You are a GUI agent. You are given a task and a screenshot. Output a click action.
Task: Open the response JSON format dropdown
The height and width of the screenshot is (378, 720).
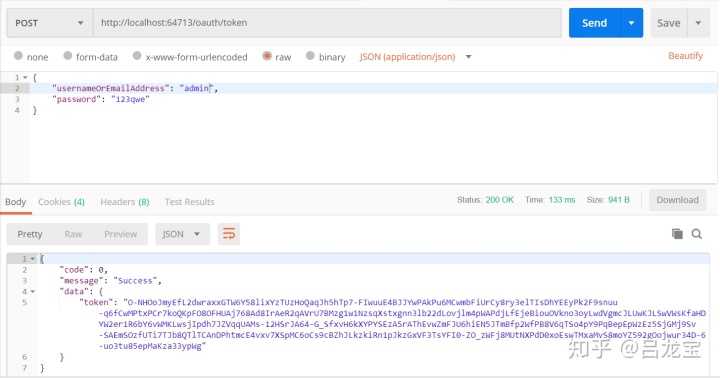182,234
